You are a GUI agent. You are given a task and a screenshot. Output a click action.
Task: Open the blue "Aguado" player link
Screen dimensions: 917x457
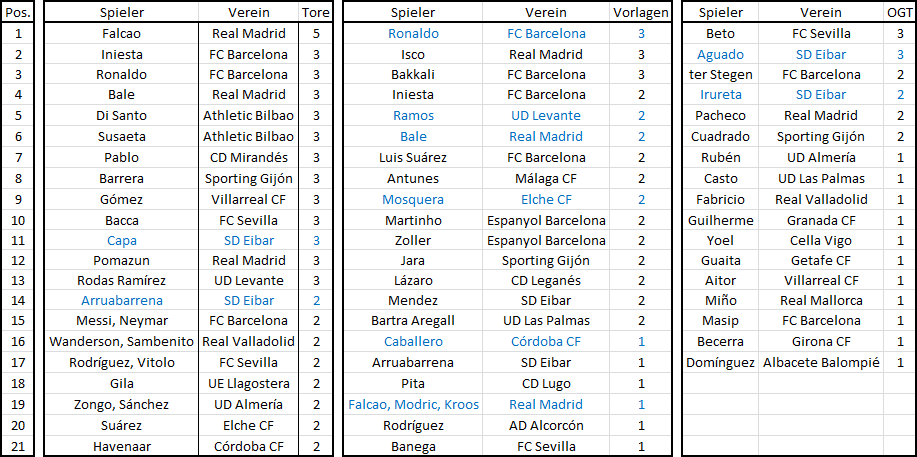click(720, 53)
